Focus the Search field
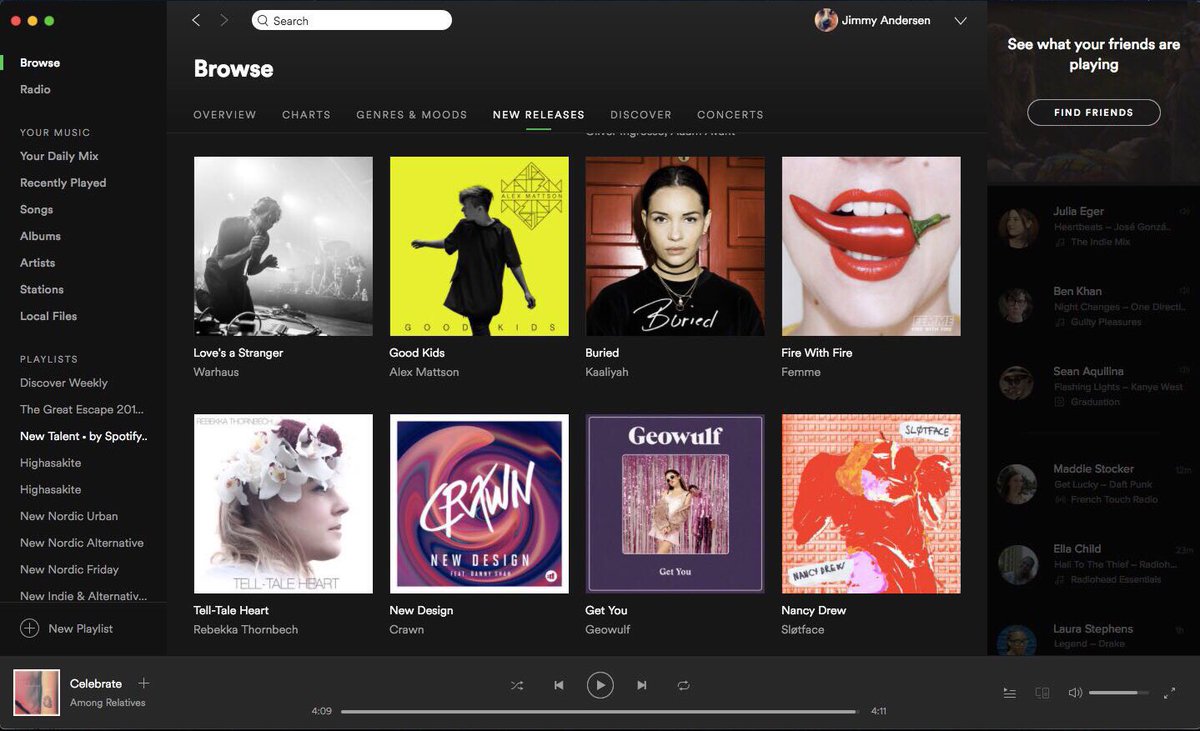 coord(352,20)
